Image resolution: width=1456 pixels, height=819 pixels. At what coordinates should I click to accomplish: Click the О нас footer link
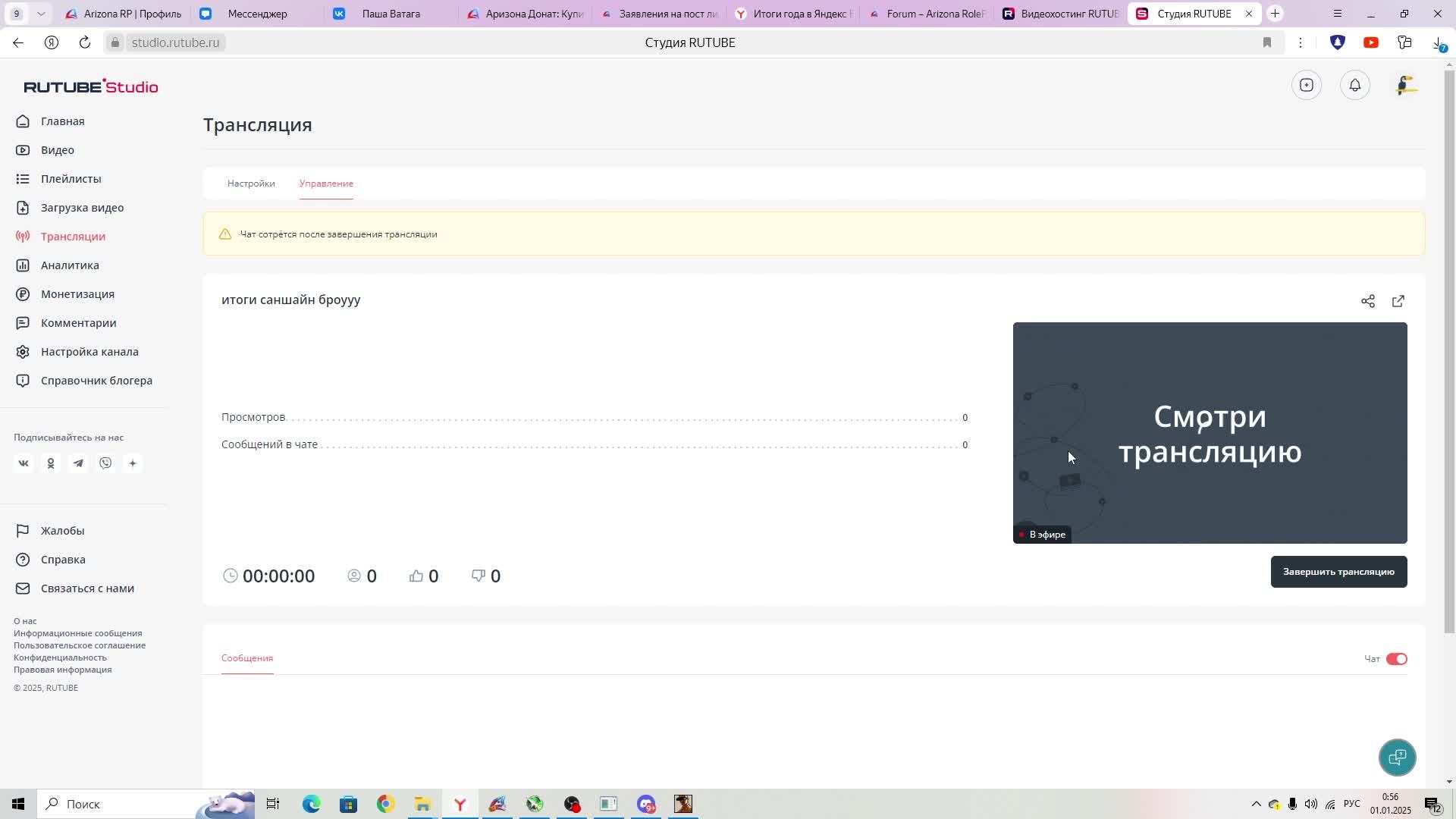[x=25, y=621]
